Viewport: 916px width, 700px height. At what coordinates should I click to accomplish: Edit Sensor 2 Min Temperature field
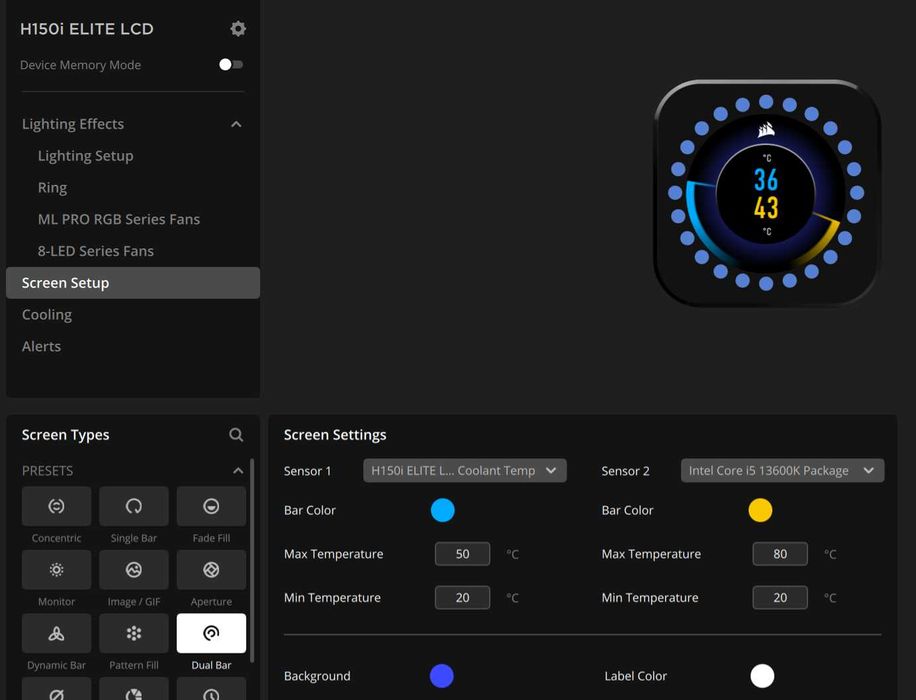click(x=780, y=598)
